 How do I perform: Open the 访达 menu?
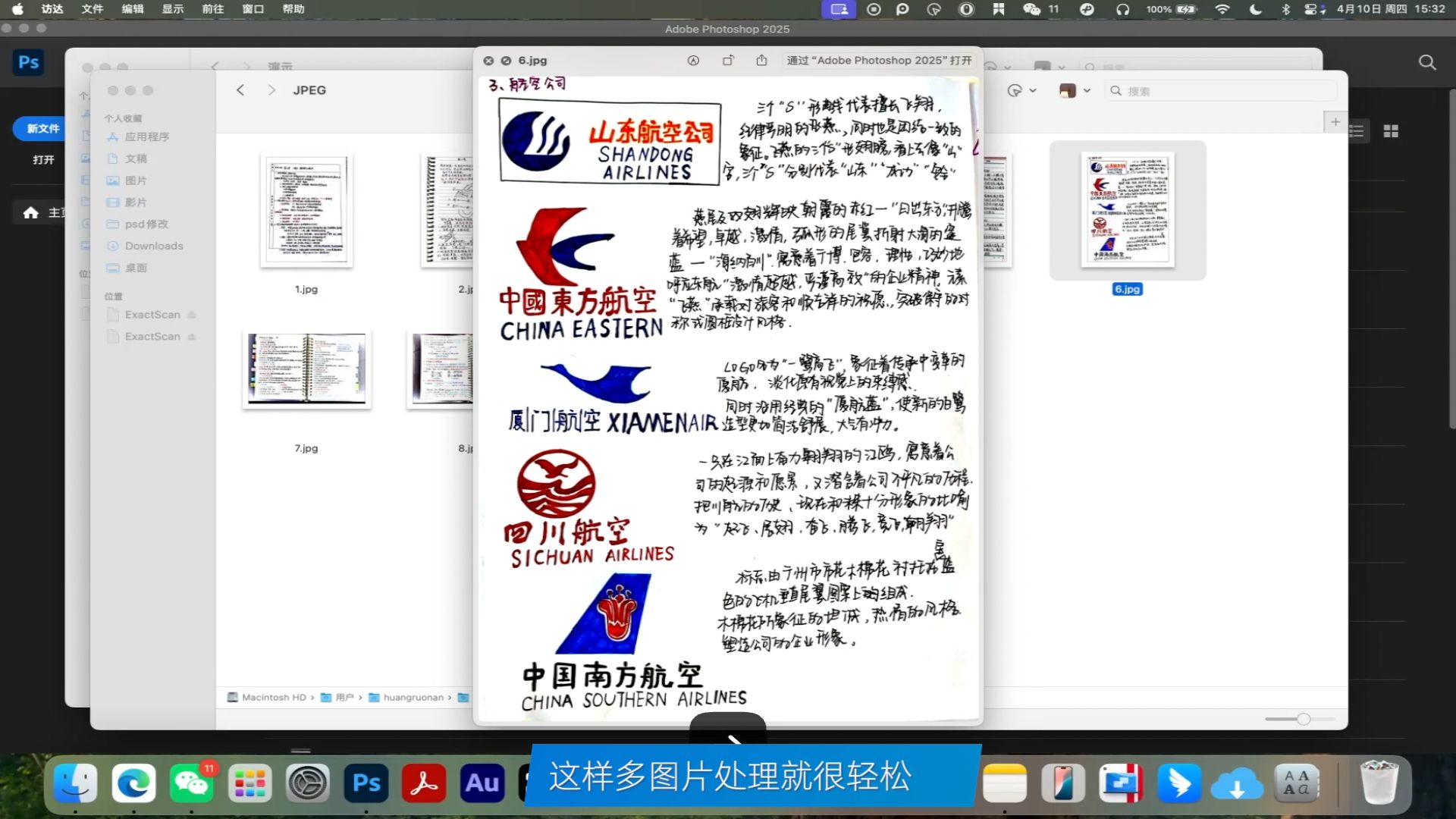pyautogui.click(x=52, y=9)
